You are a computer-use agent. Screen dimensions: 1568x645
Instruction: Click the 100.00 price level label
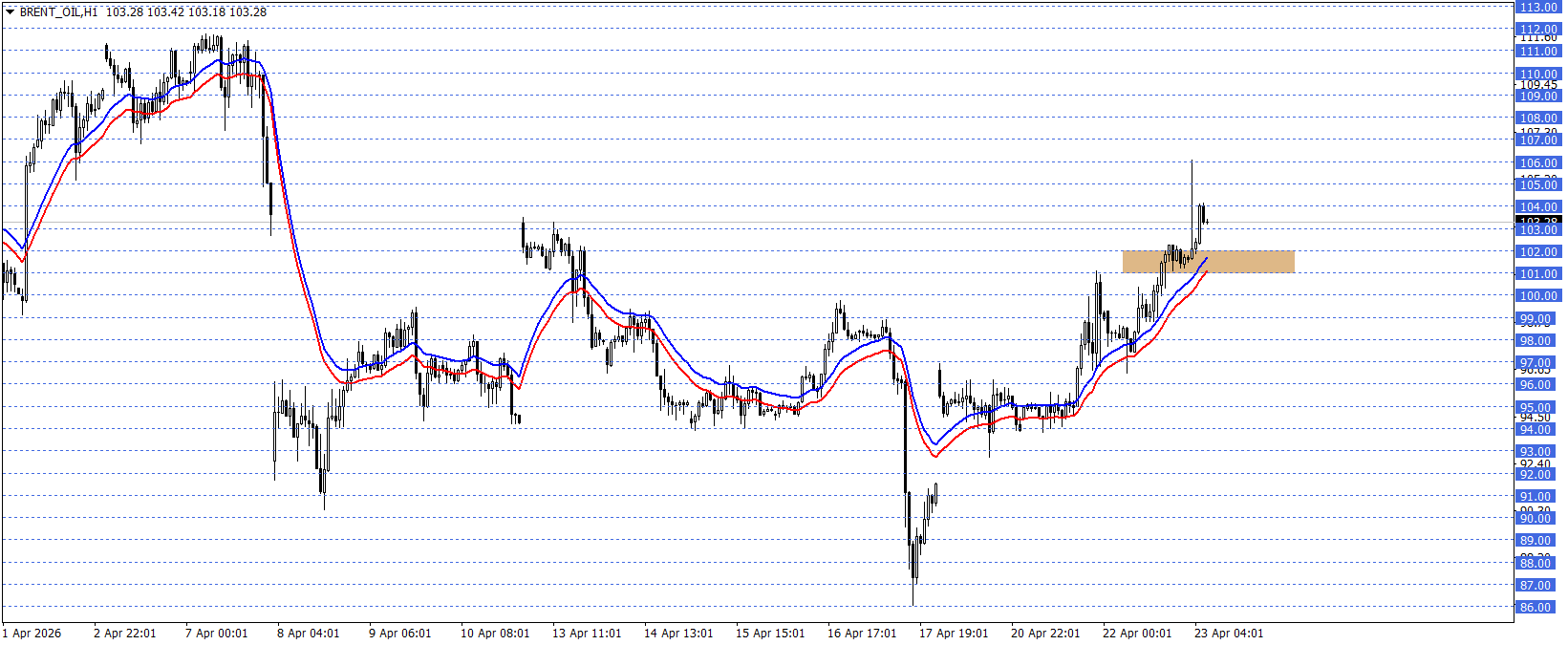tap(1538, 296)
